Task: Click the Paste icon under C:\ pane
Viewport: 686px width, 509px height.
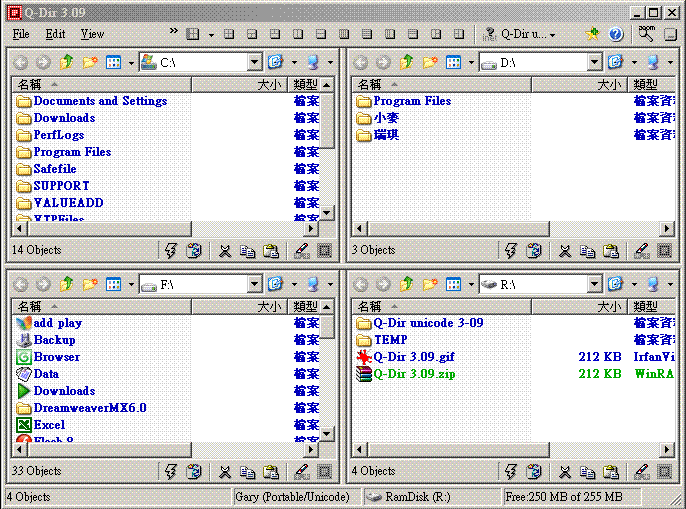Action: 271,251
